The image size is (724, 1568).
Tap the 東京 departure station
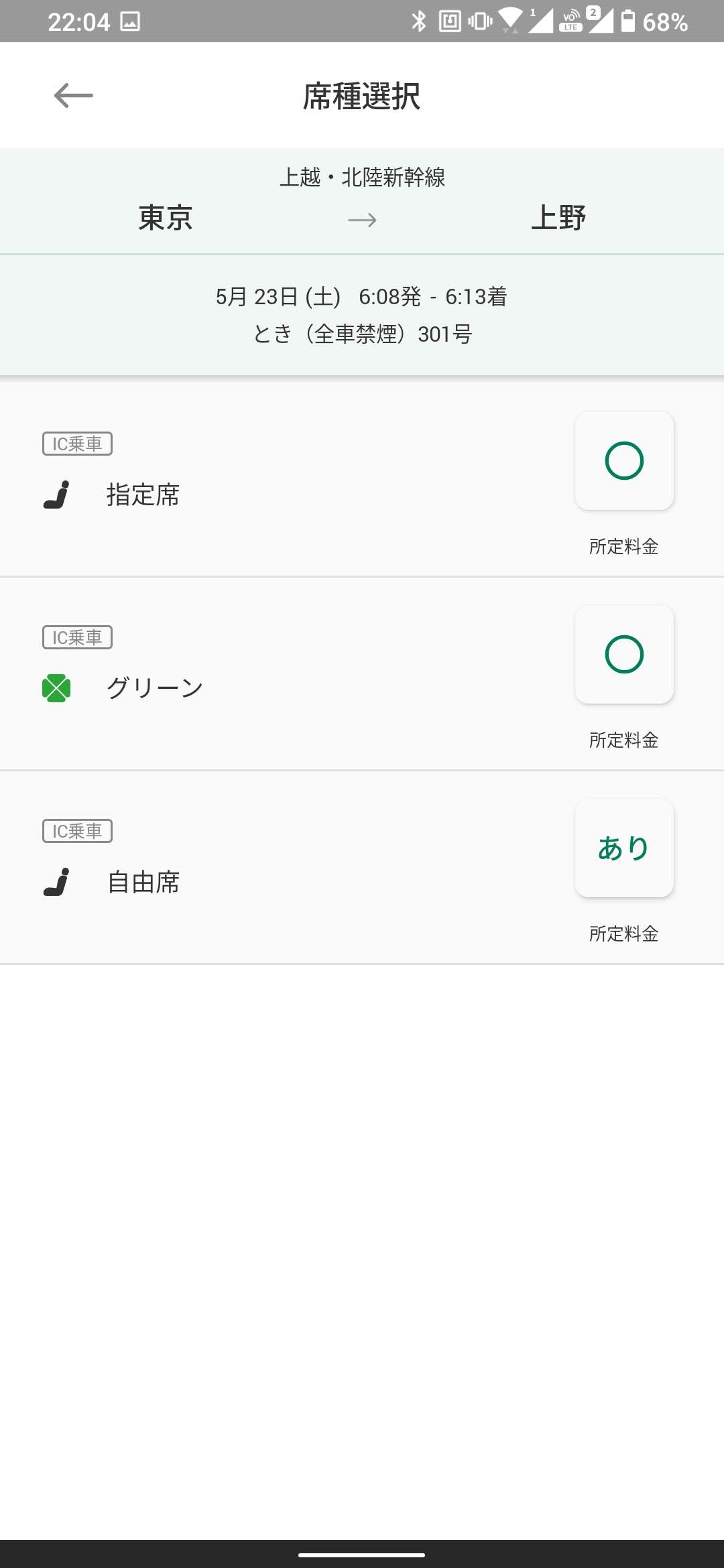(166, 218)
